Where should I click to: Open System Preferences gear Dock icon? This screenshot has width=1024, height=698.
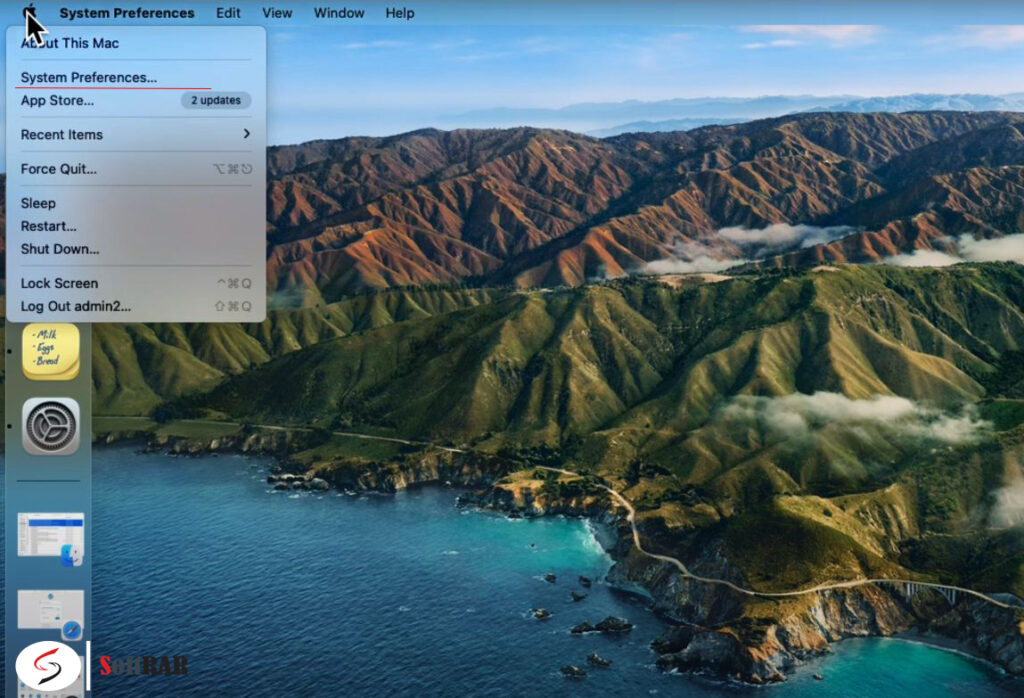point(51,426)
